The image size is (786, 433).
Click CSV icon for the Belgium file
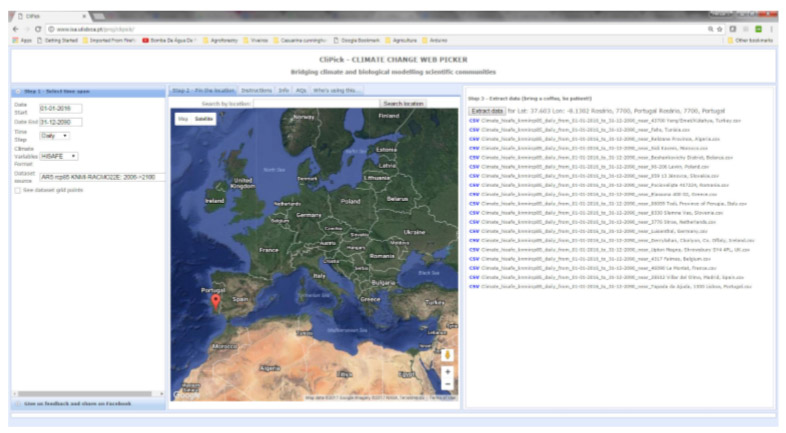coord(474,259)
